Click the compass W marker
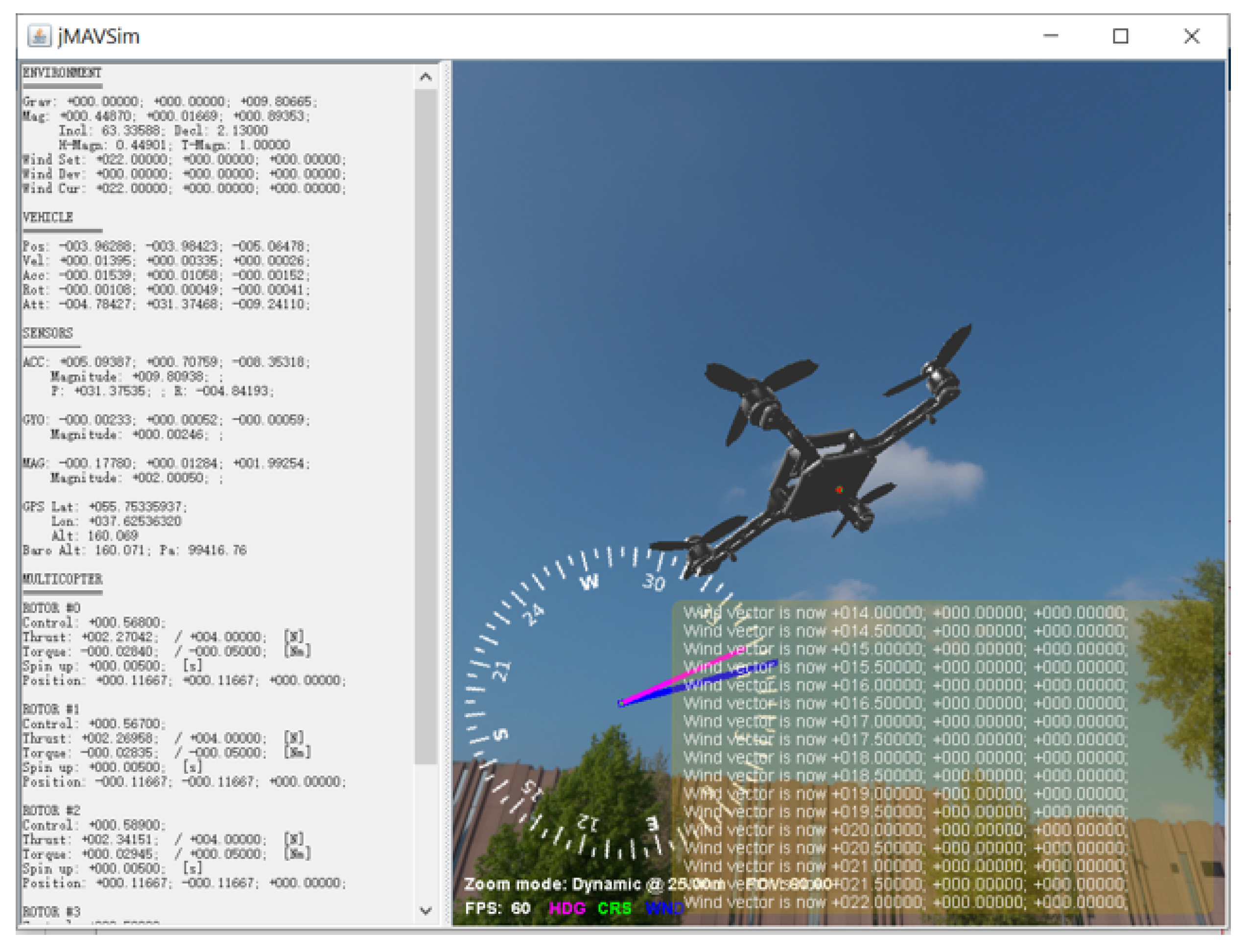 pos(589,581)
